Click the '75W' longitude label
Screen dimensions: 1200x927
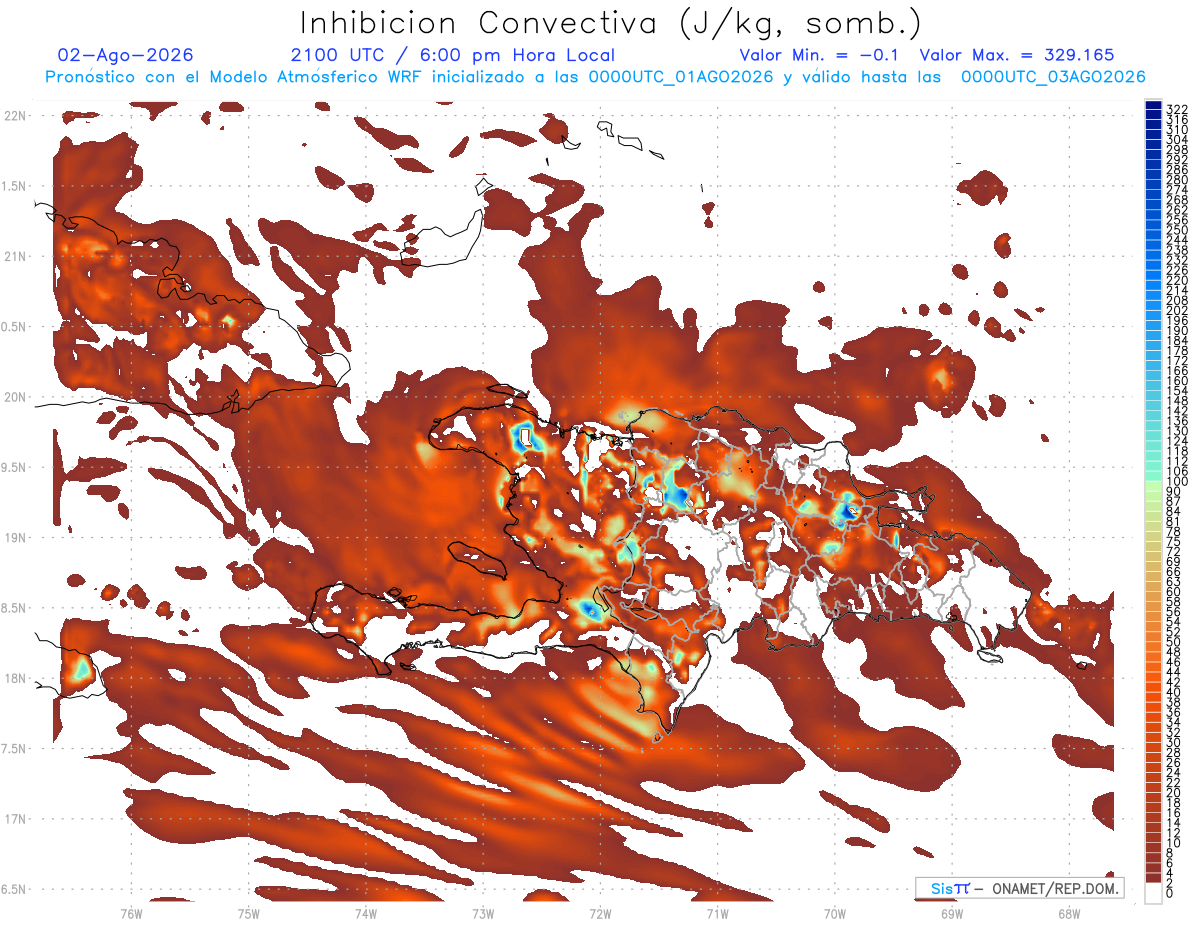point(248,913)
